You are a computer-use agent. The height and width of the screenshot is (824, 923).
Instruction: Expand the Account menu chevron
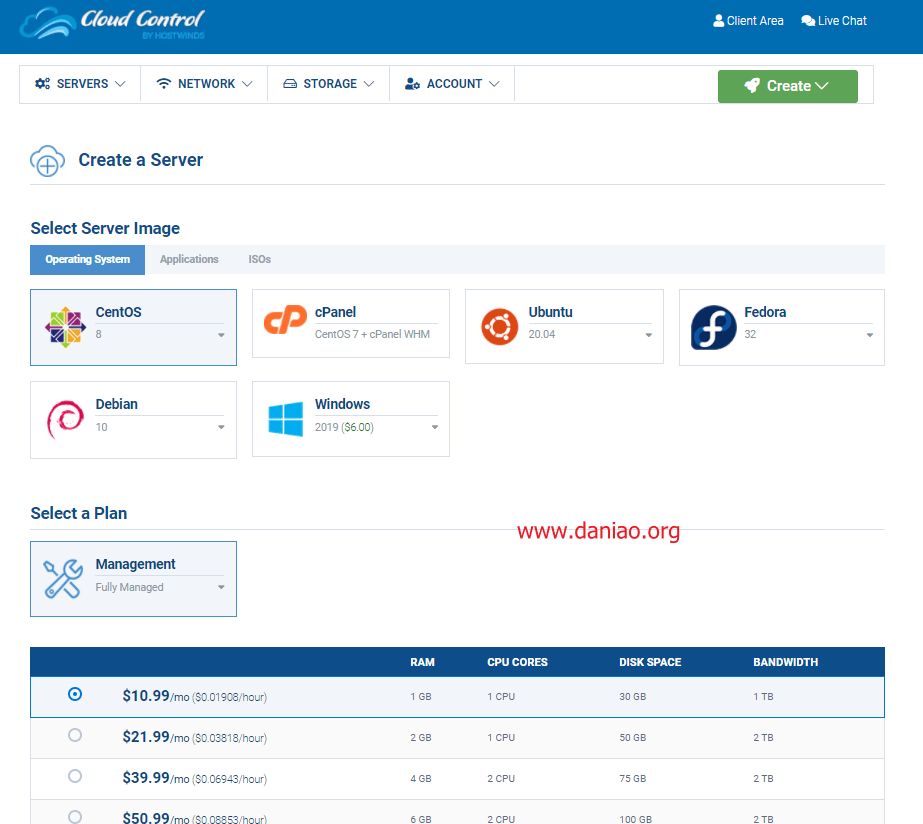(x=494, y=84)
